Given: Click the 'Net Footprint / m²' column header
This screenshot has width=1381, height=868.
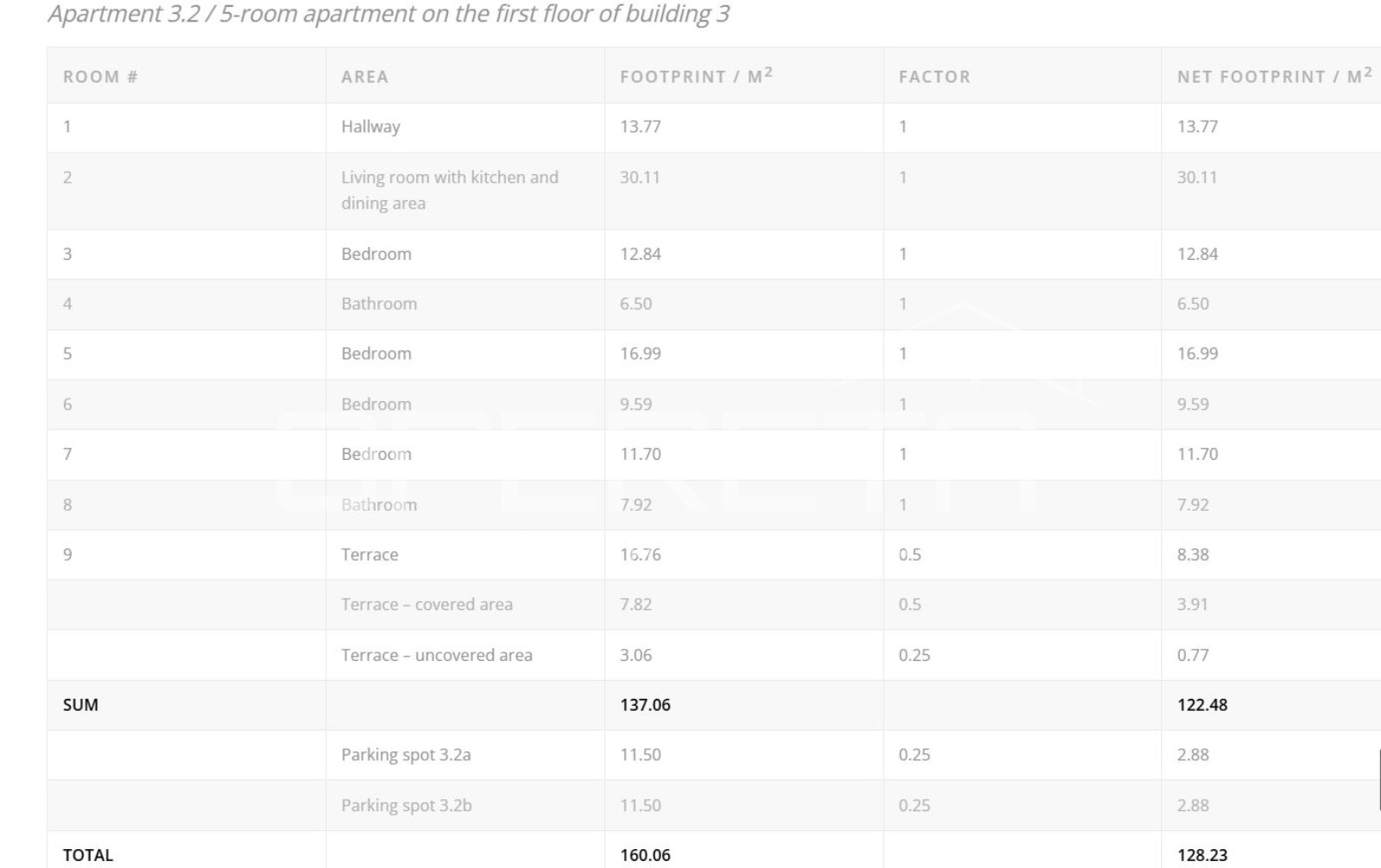Looking at the screenshot, I should coord(1274,76).
